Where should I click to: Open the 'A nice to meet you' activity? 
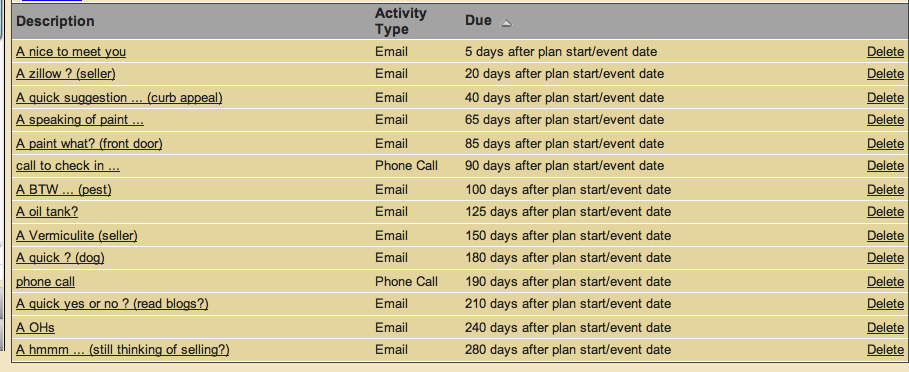[x=71, y=52]
